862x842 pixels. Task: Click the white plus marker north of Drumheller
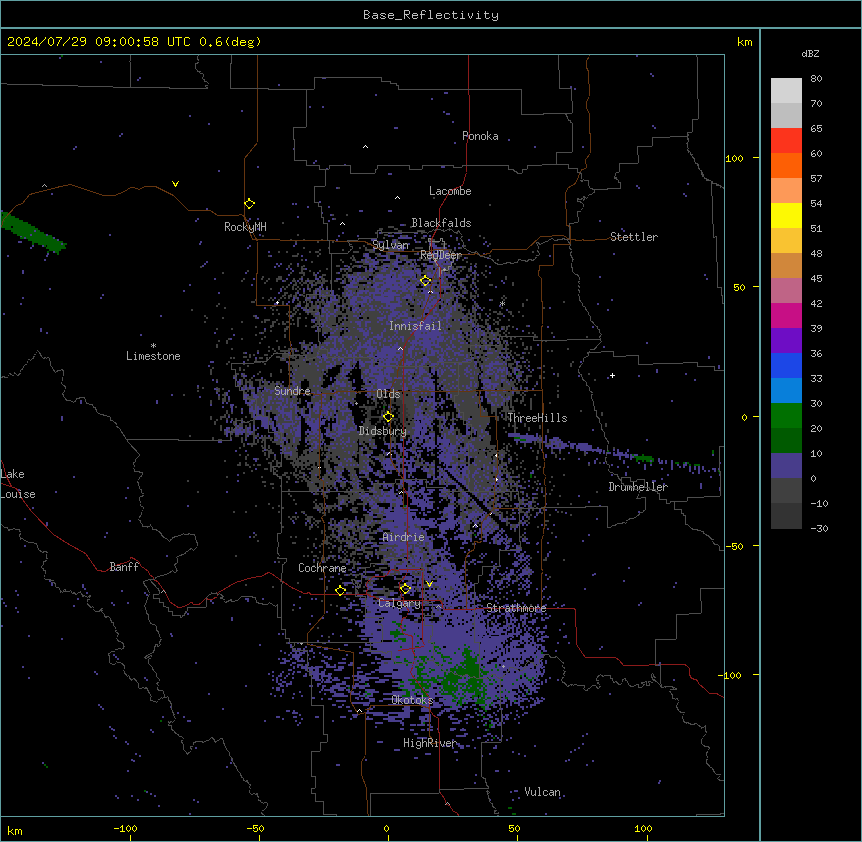pyautogui.click(x=612, y=376)
